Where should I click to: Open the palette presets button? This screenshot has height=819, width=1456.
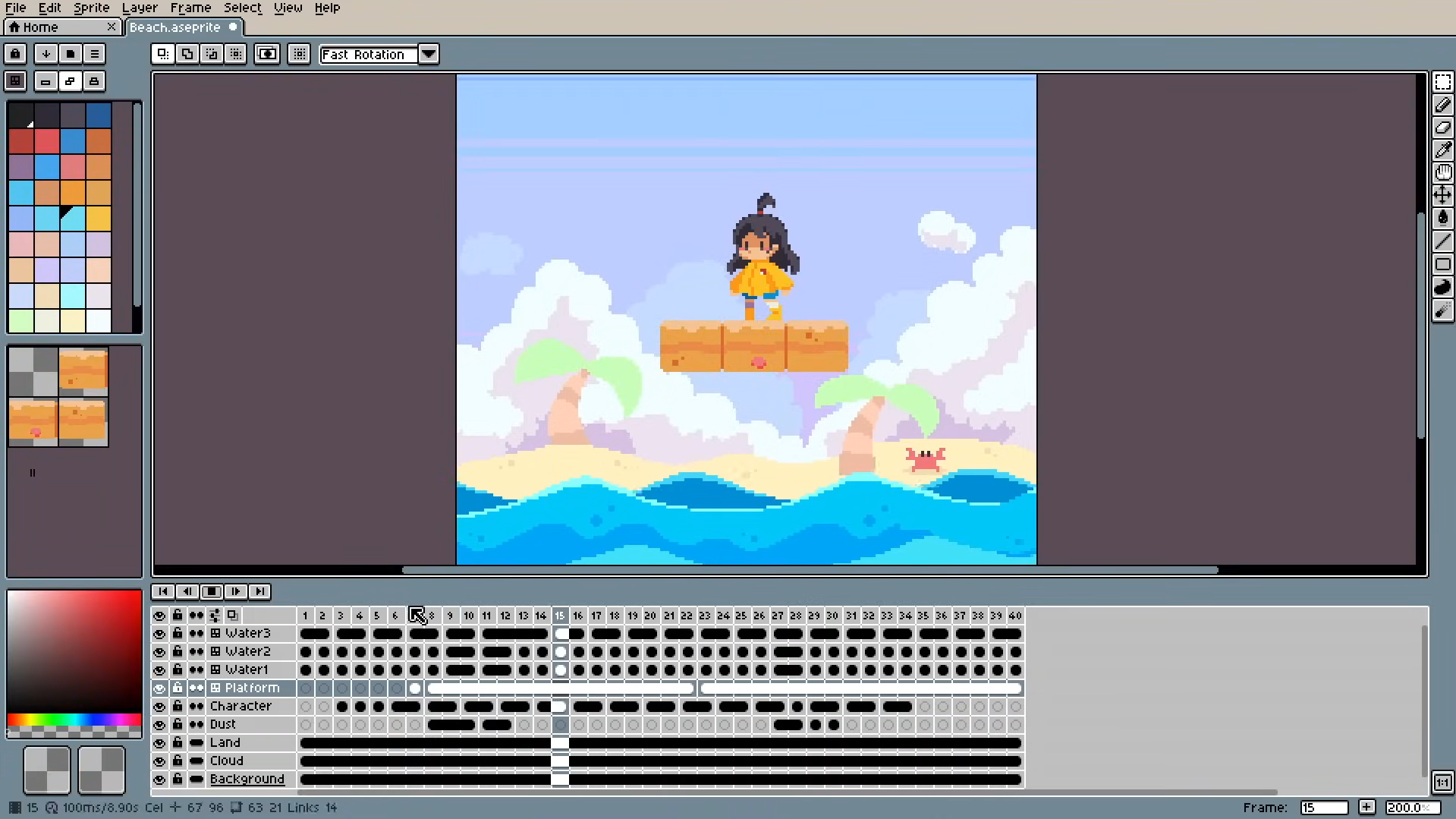[70, 54]
